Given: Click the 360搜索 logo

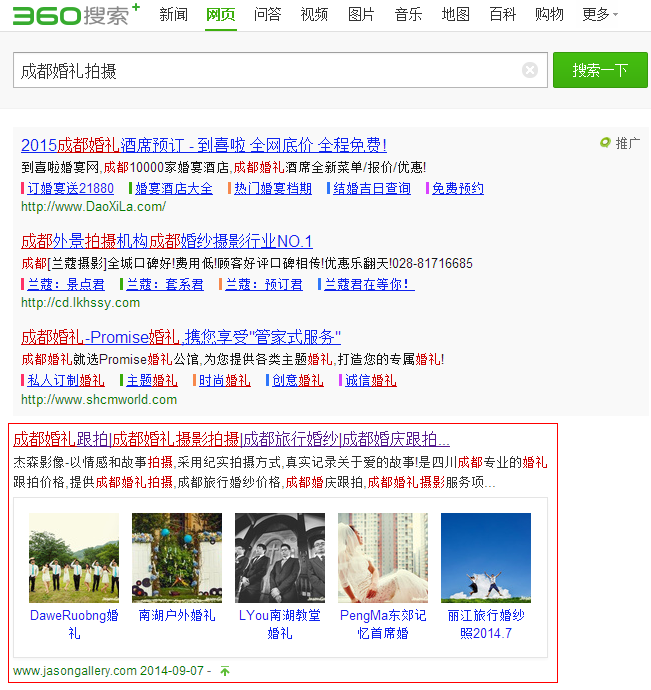Looking at the screenshot, I should pyautogui.click(x=70, y=15).
